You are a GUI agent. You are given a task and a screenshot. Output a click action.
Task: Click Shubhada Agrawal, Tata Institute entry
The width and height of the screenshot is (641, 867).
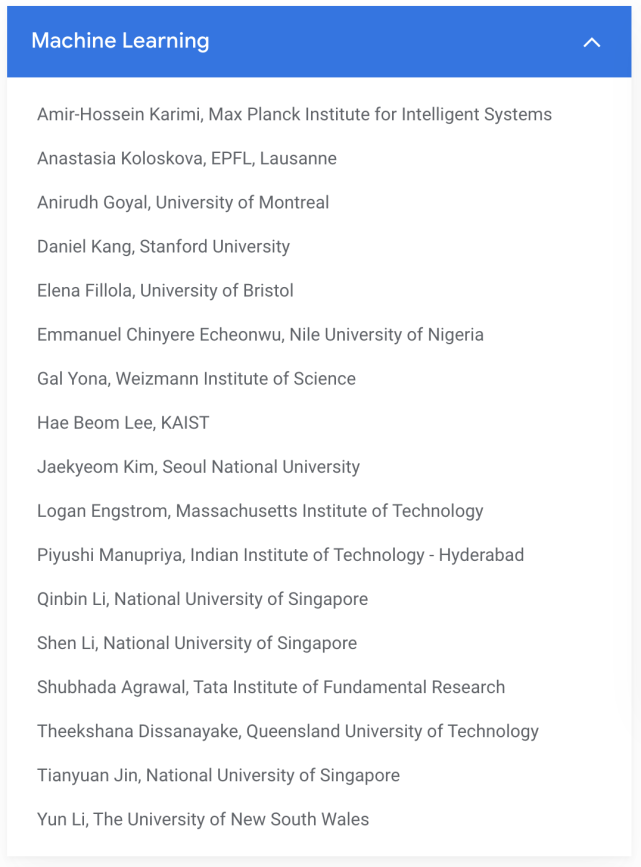tap(271, 686)
